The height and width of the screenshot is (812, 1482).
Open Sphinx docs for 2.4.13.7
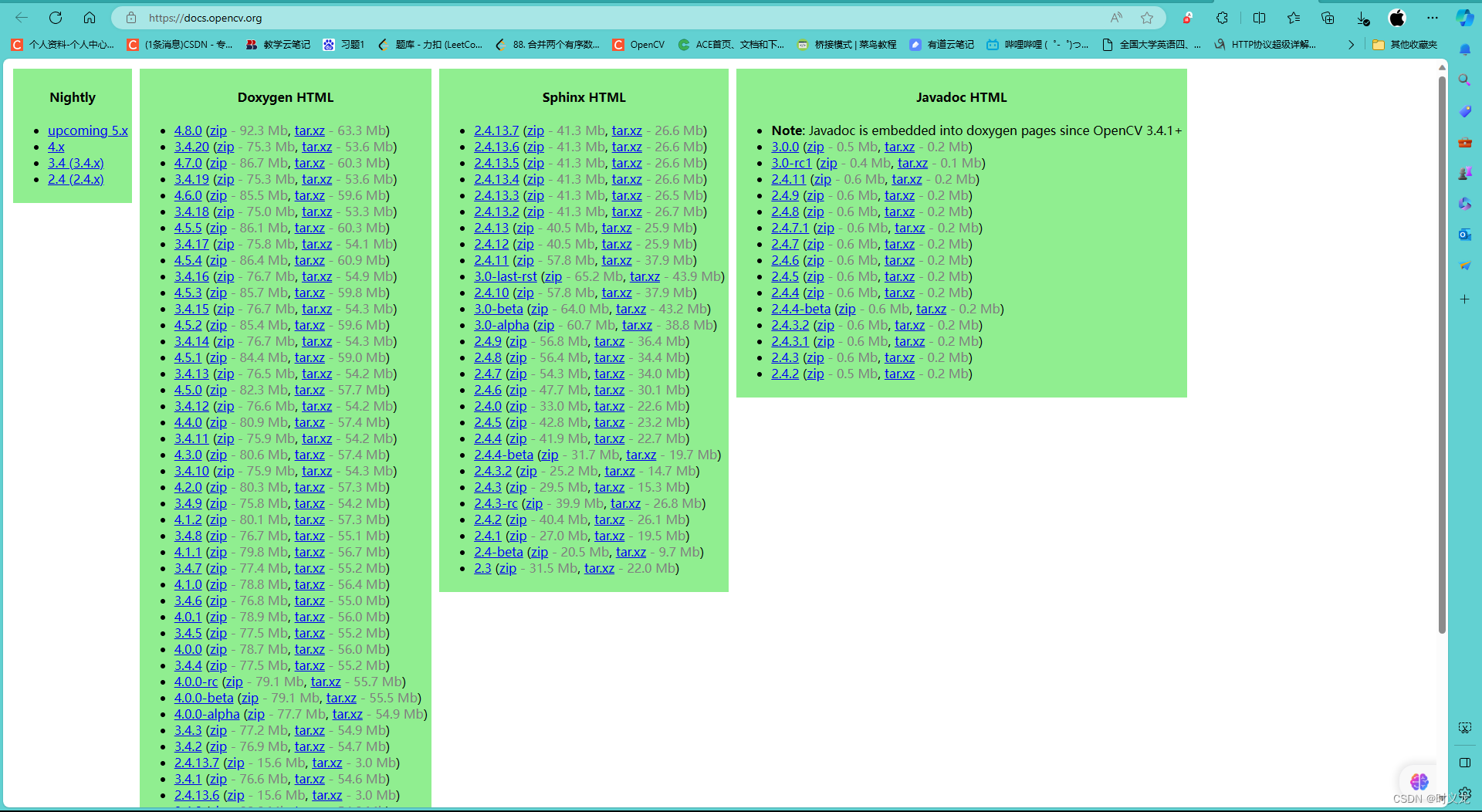tap(496, 130)
